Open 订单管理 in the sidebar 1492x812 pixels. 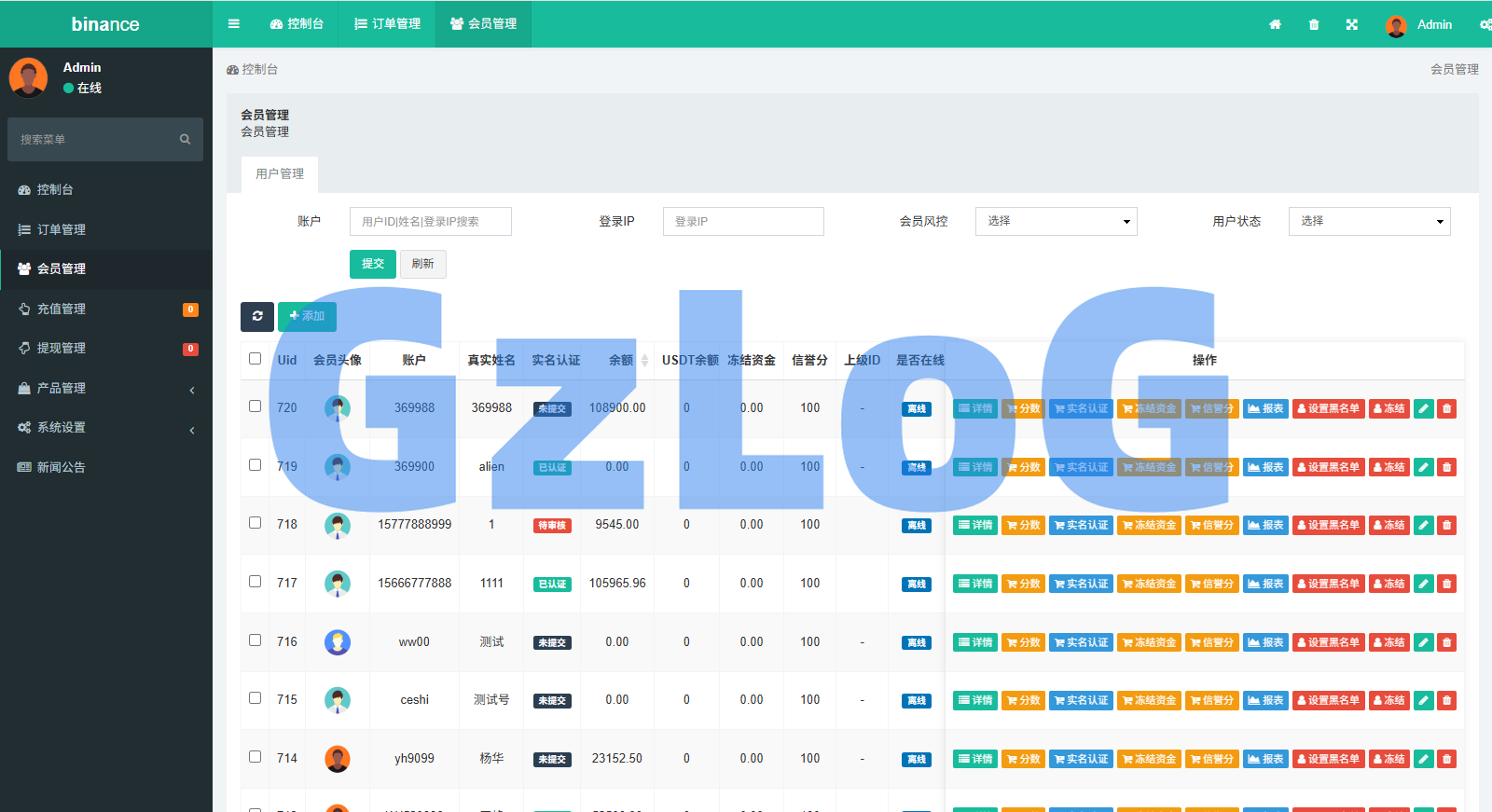[106, 229]
